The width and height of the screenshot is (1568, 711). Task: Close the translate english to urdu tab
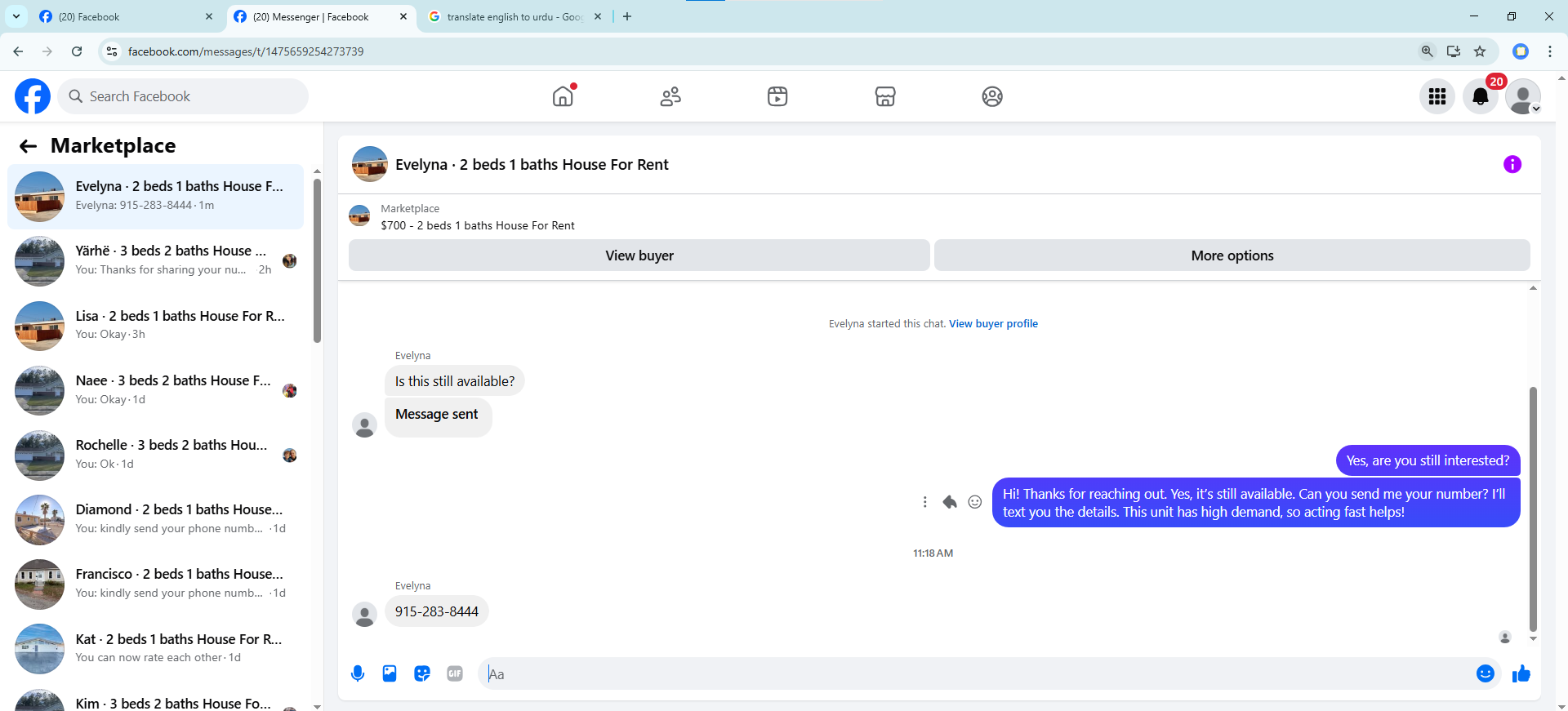click(598, 16)
